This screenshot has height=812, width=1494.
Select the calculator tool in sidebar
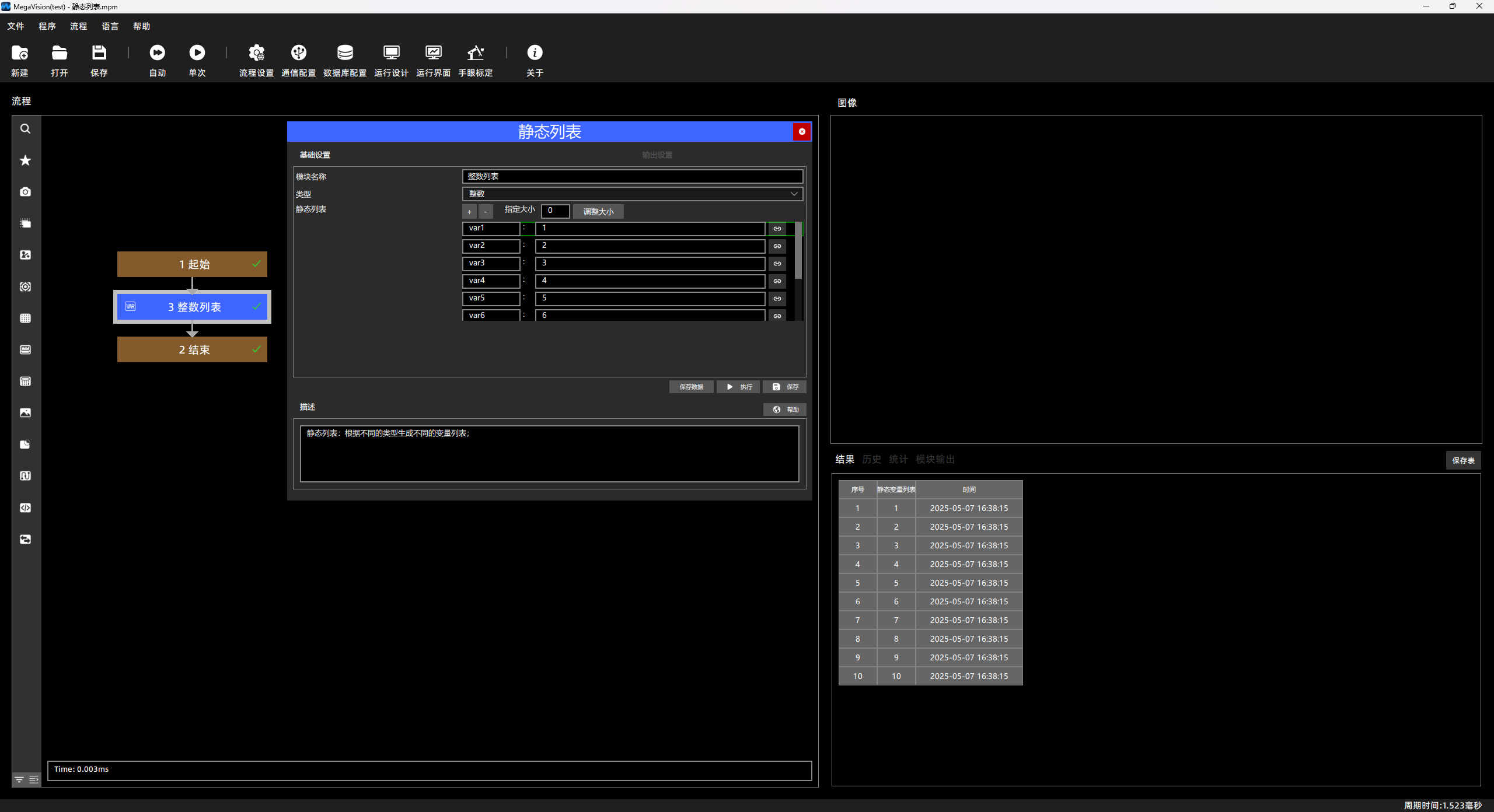(x=26, y=381)
